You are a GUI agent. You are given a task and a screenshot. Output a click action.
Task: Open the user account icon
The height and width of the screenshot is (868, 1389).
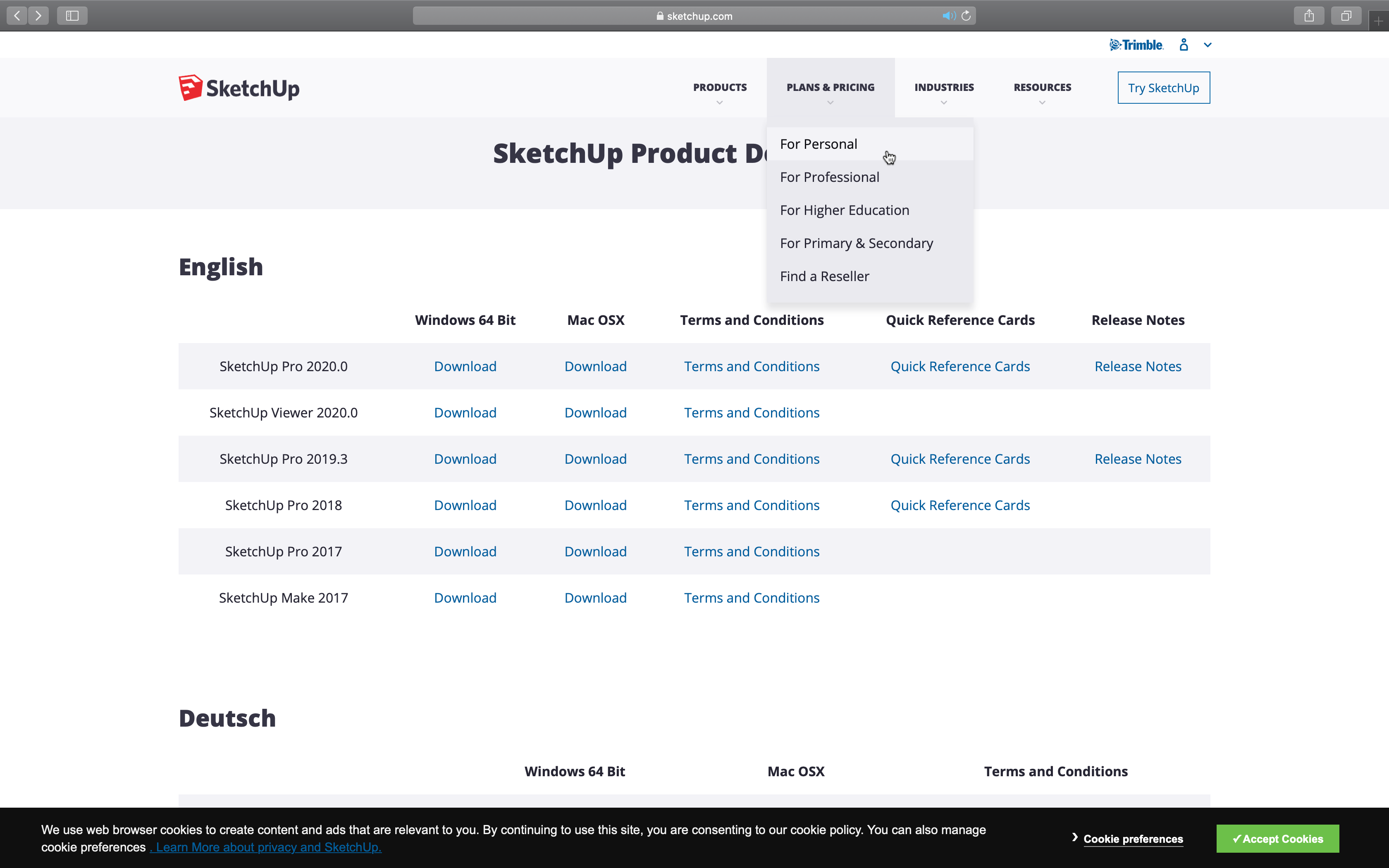coord(1184,45)
